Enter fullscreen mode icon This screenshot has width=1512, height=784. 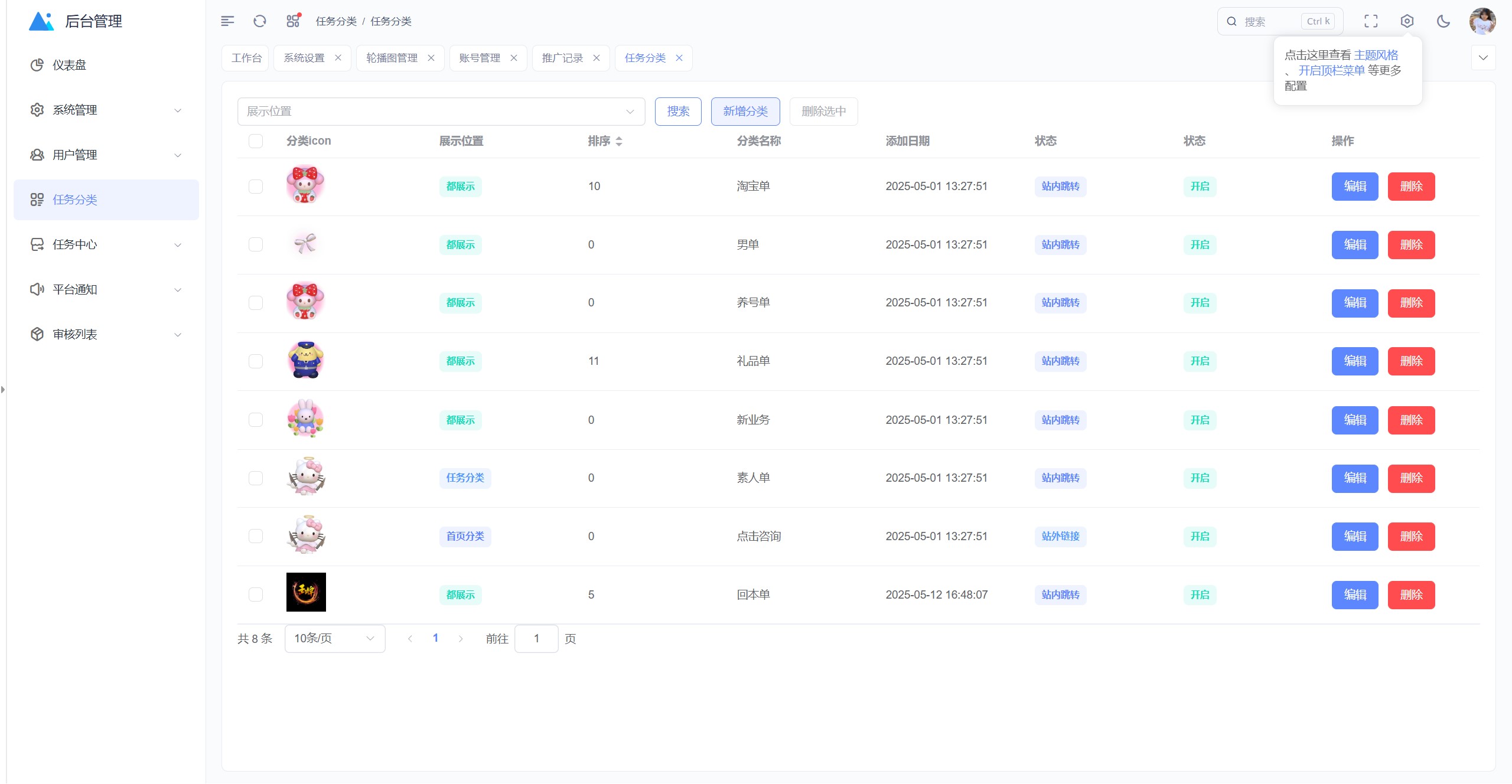(x=1371, y=21)
